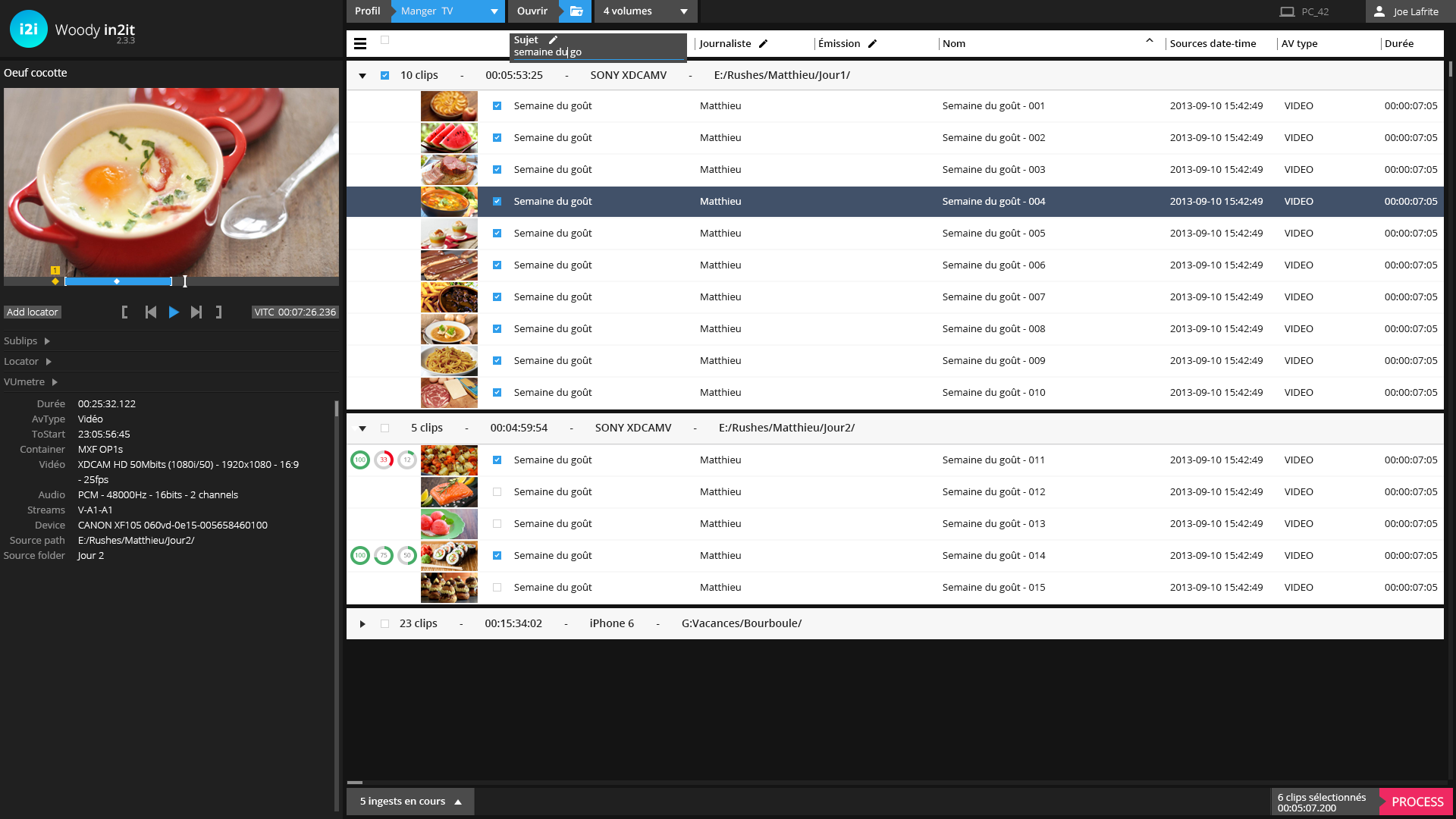The height and width of the screenshot is (819, 1456).
Task: Set the mark-out right bracket
Action: tap(219, 312)
